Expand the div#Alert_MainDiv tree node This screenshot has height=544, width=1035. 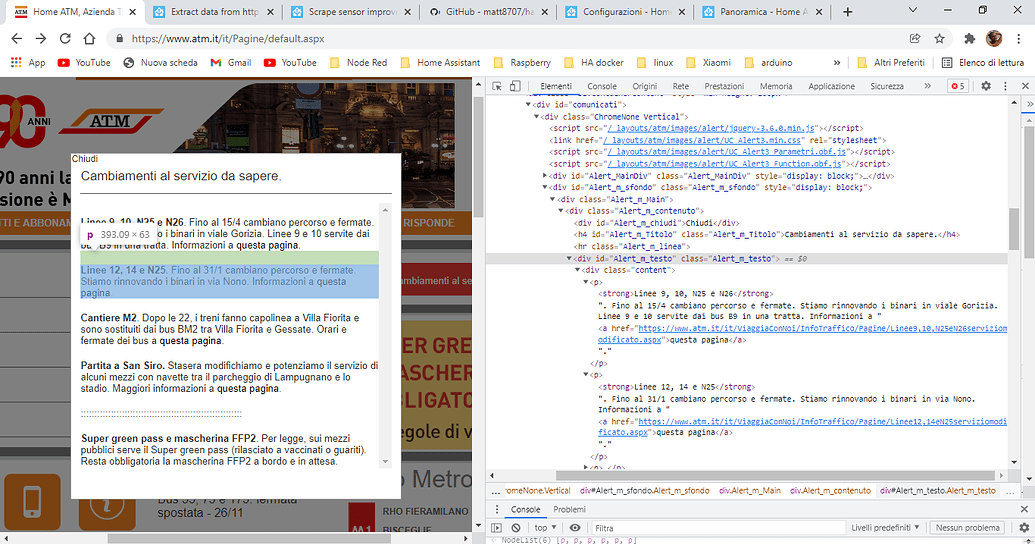point(545,176)
